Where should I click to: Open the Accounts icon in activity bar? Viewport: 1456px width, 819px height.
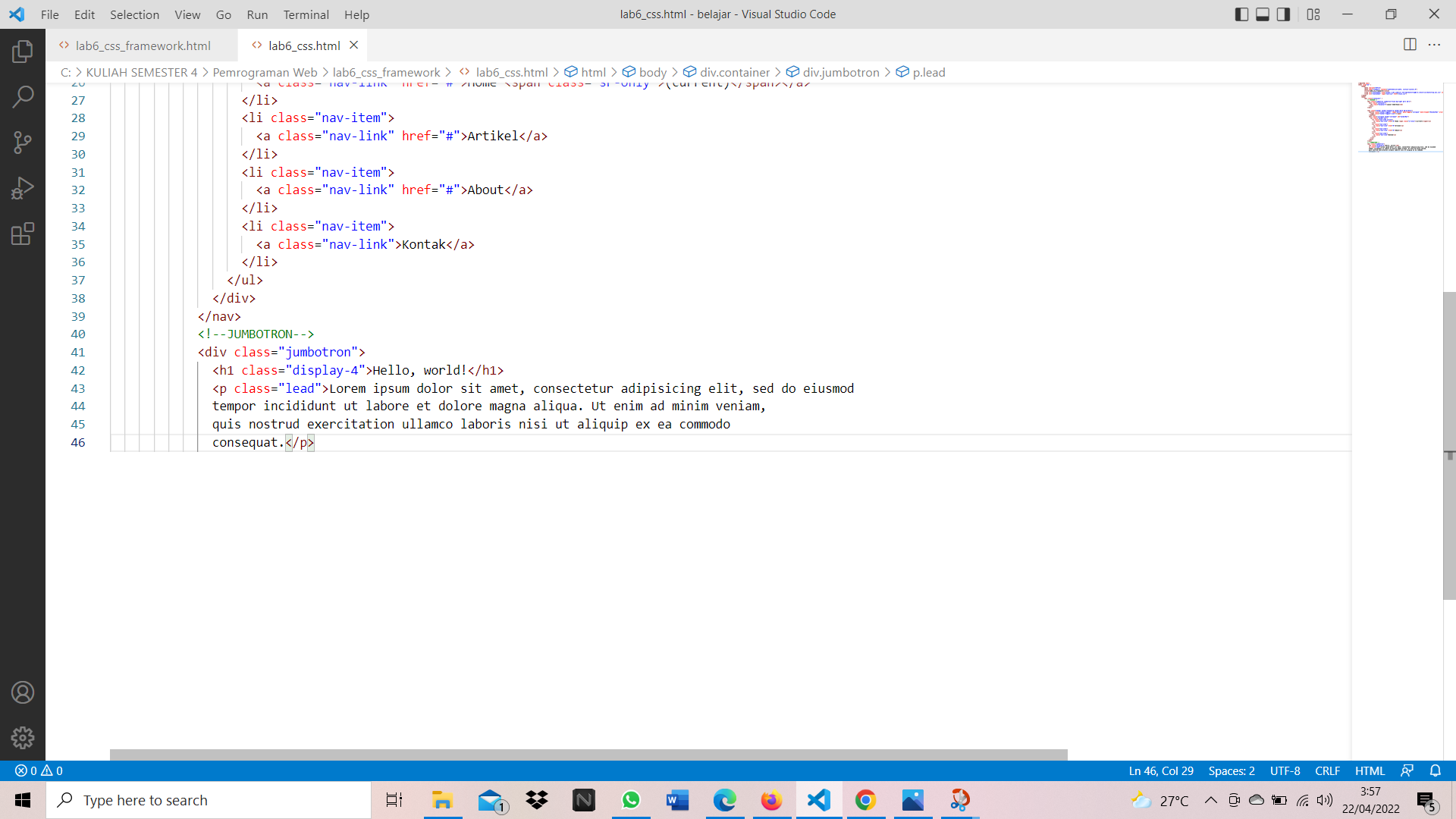point(22,692)
